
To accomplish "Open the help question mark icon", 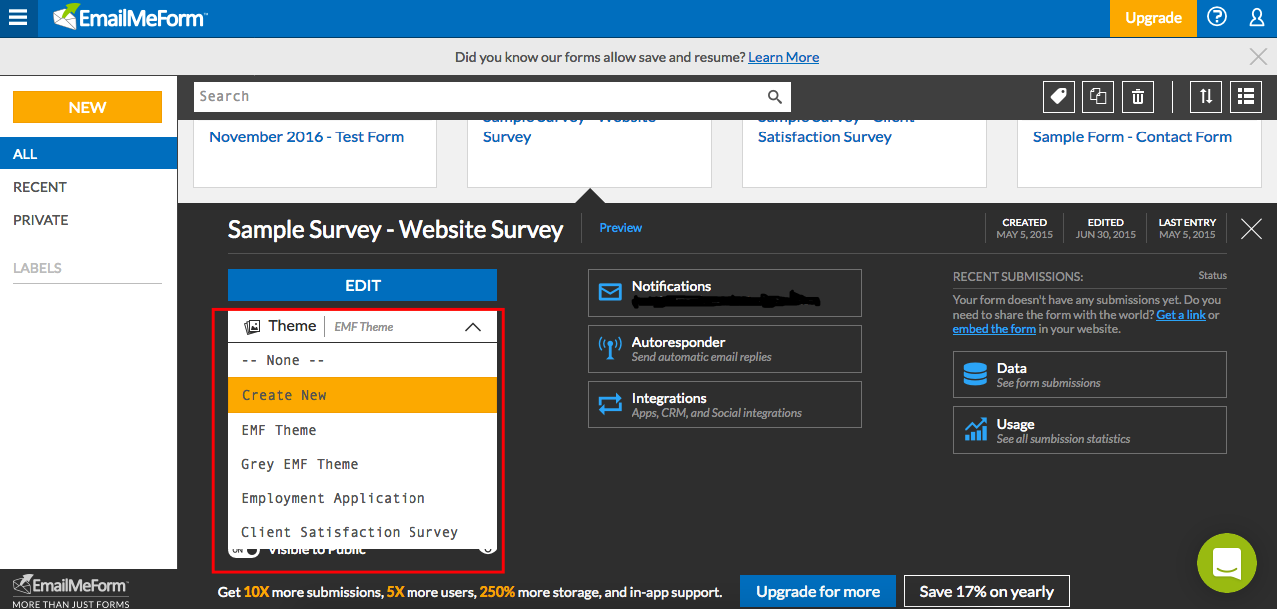I will tap(1217, 18).
